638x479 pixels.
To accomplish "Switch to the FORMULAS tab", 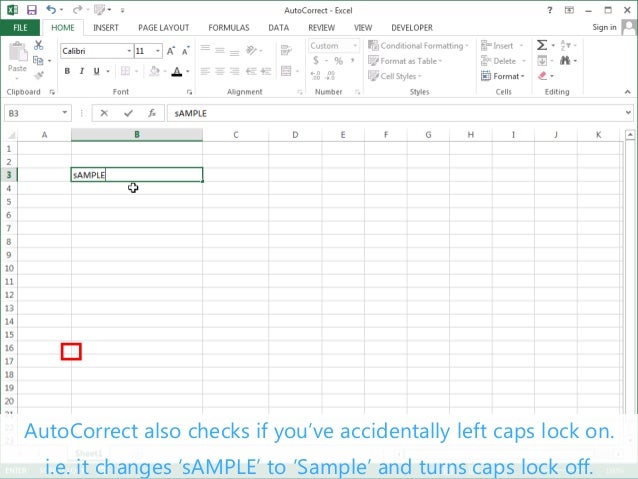I will click(229, 28).
